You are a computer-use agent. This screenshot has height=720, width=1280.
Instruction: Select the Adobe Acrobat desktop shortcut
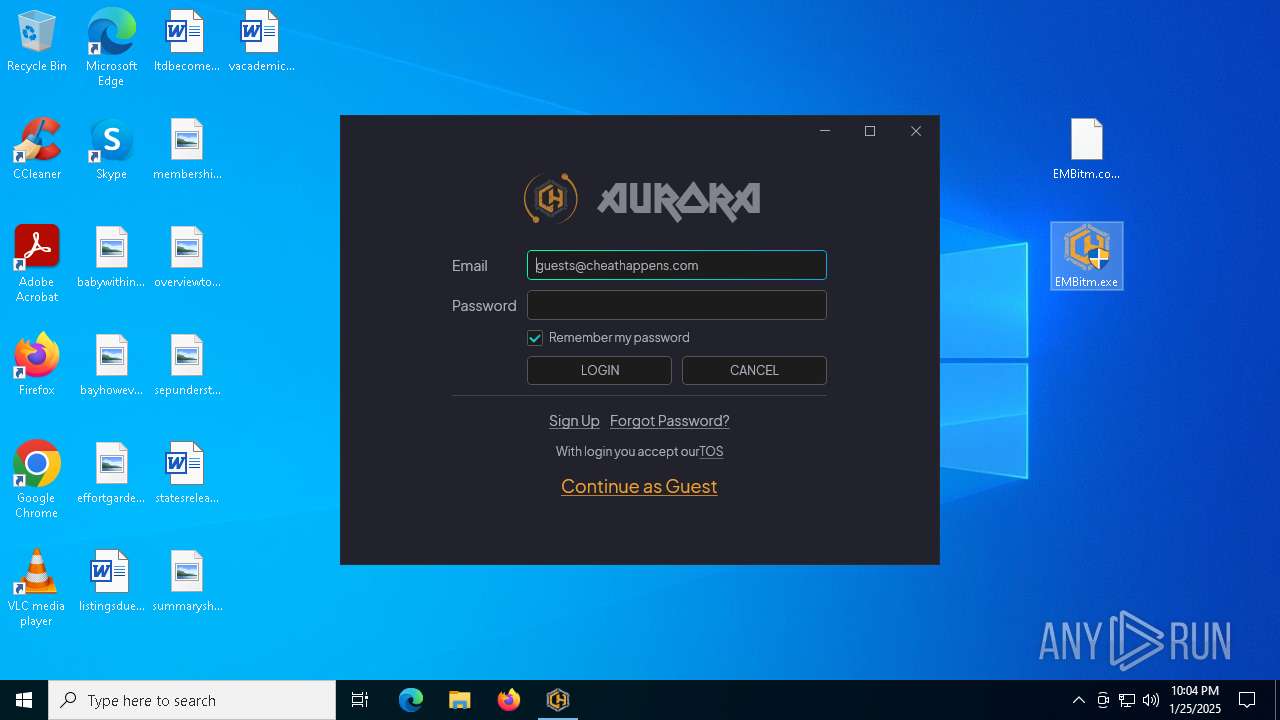click(x=37, y=263)
